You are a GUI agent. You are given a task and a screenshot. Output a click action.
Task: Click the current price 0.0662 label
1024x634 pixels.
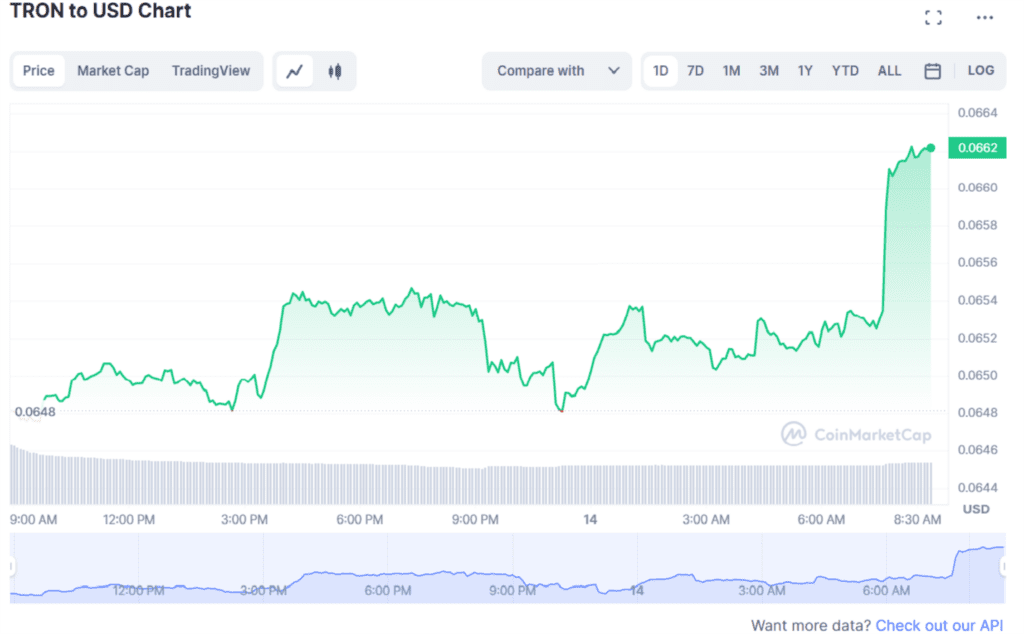pos(977,148)
